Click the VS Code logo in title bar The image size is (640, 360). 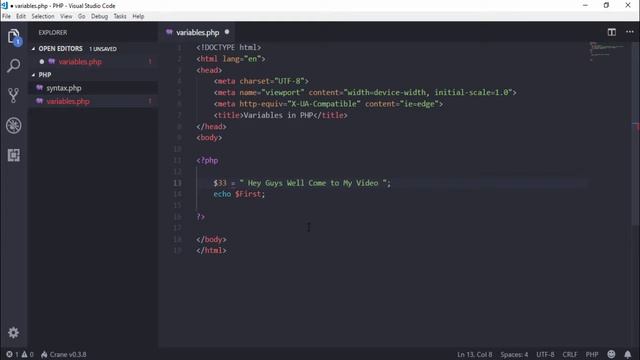click(4, 5)
